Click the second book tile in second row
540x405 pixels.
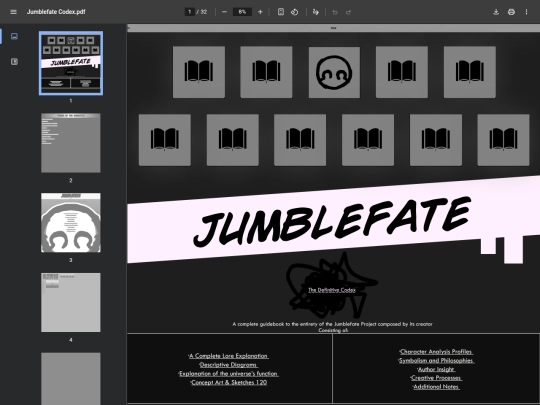click(232, 140)
